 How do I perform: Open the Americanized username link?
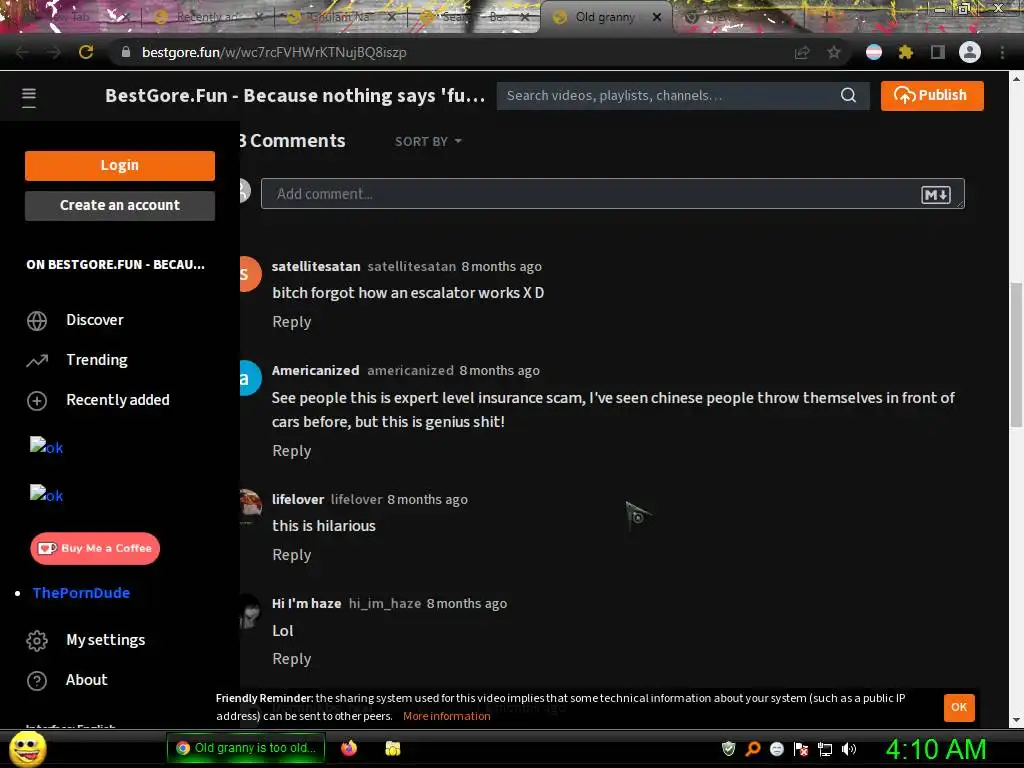coord(315,370)
